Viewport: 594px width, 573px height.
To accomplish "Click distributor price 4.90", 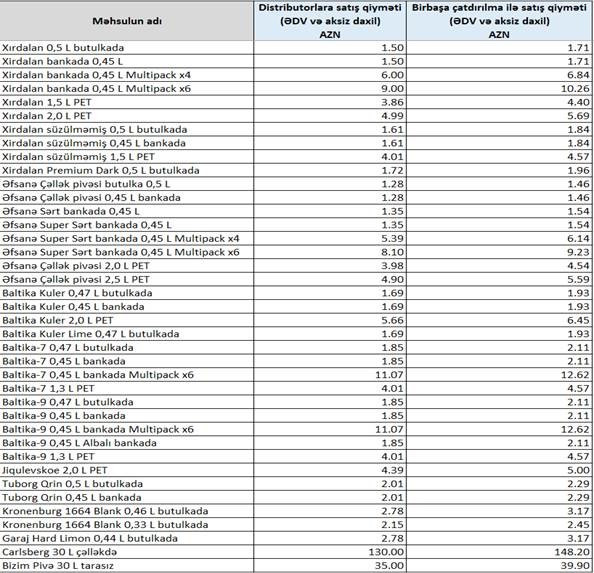I will pyautogui.click(x=330, y=279).
